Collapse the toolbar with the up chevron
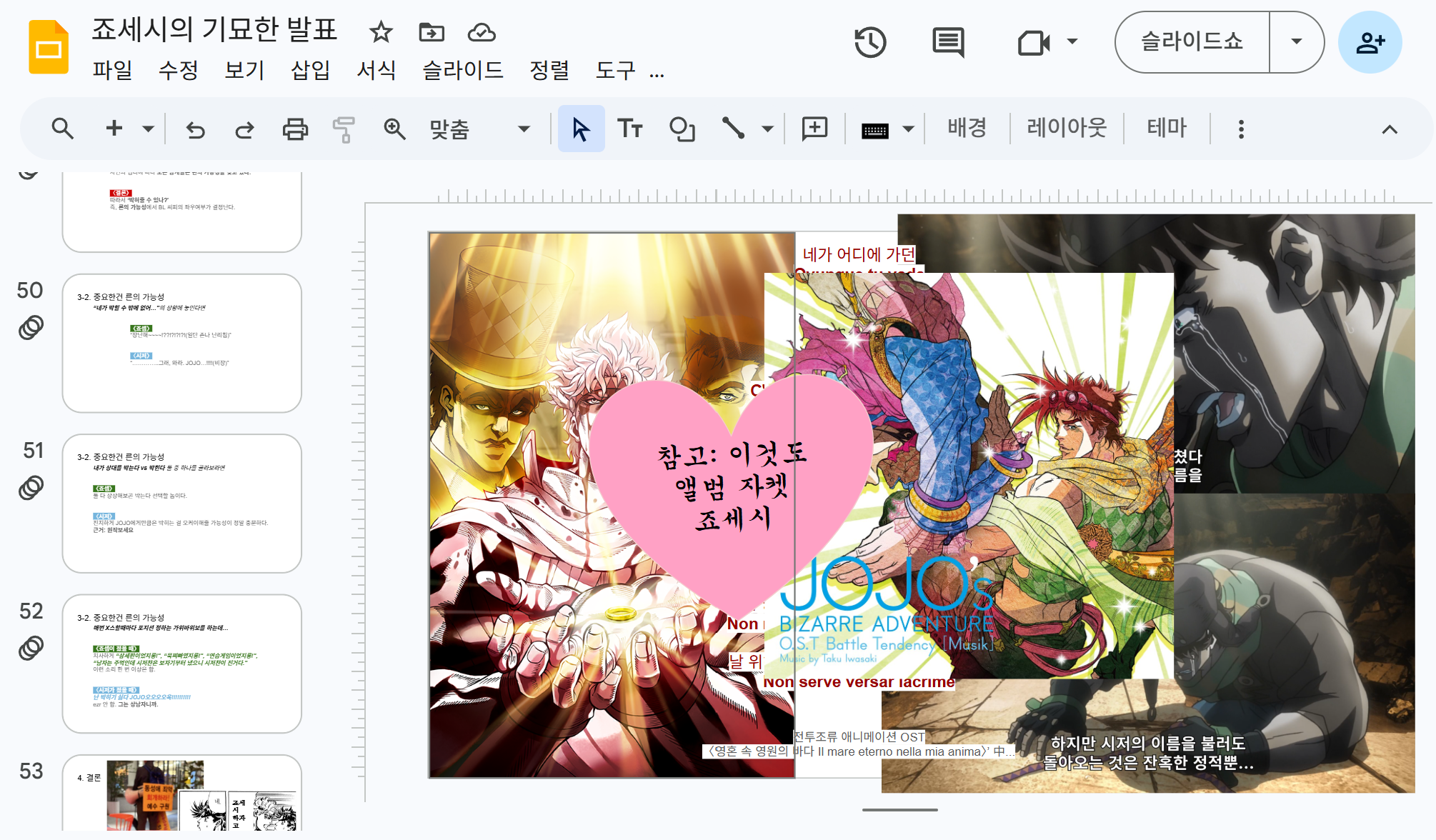The width and height of the screenshot is (1436, 840). coord(1390,129)
